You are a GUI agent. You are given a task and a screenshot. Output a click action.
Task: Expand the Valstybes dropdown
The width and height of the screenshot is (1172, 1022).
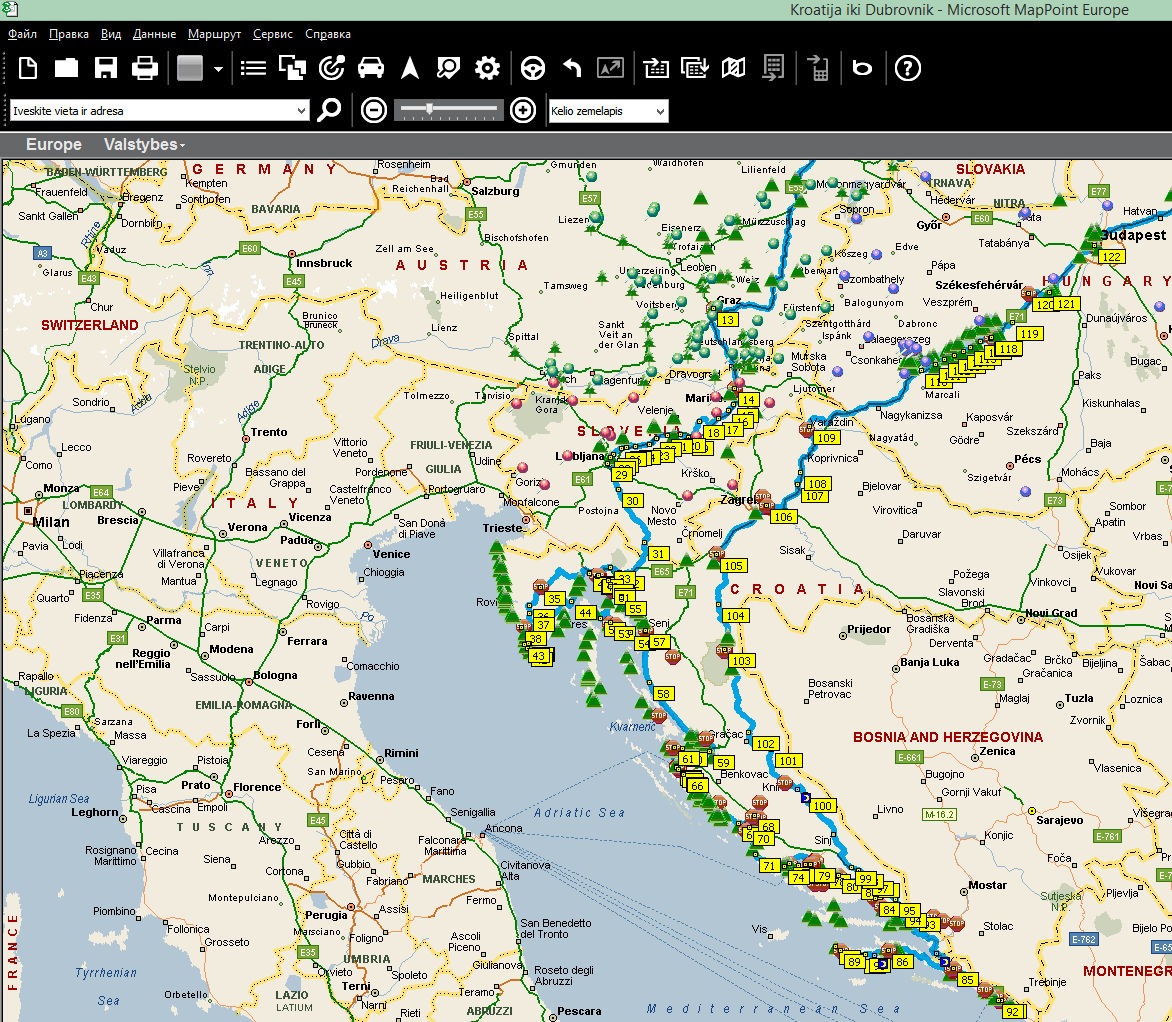click(x=144, y=144)
